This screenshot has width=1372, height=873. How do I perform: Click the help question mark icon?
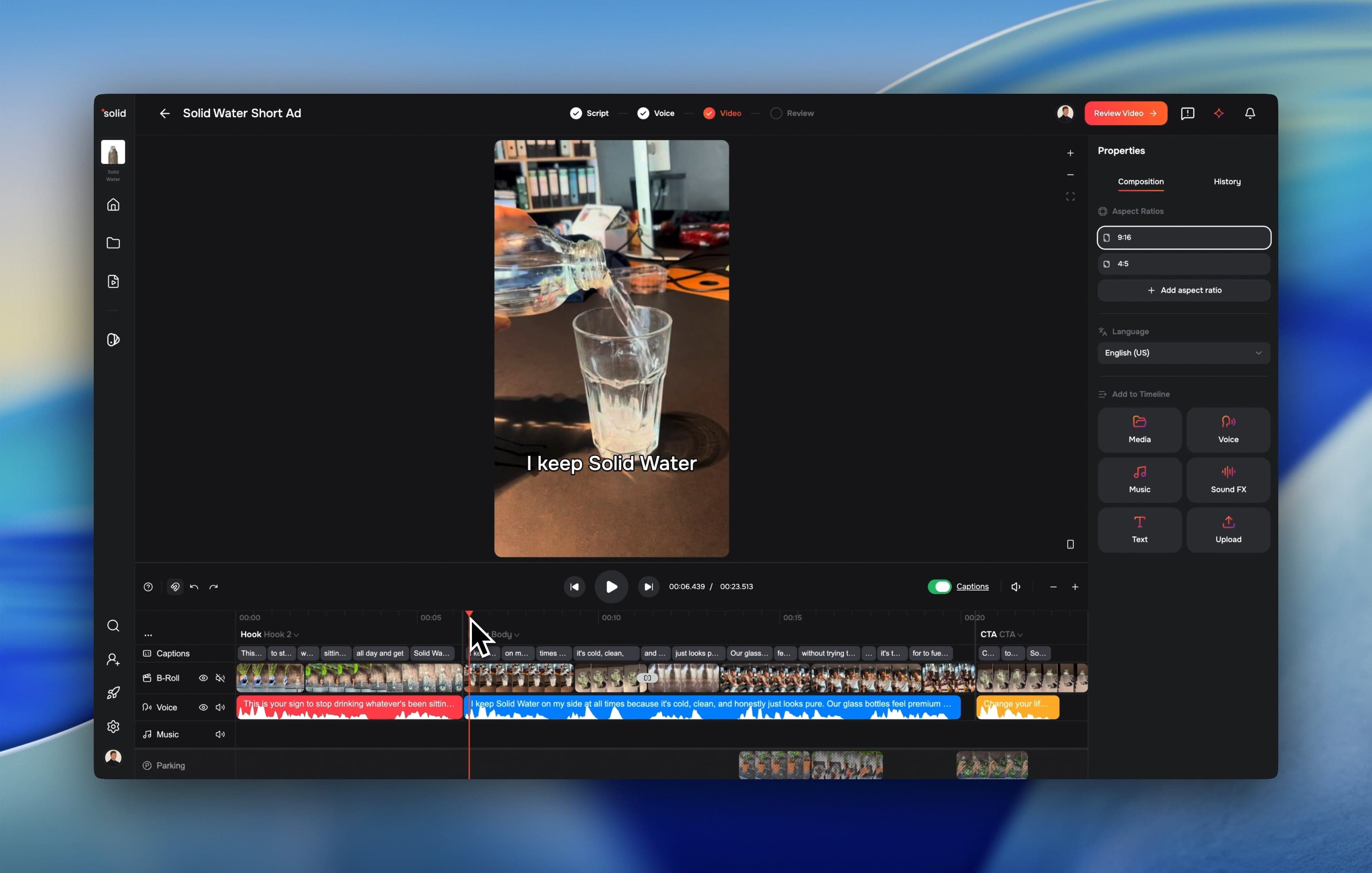tap(148, 587)
